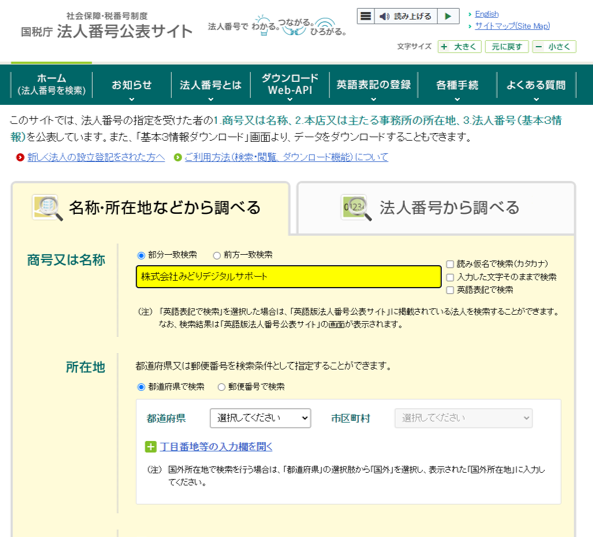Click the 商号又は名称 input field

coord(289,276)
